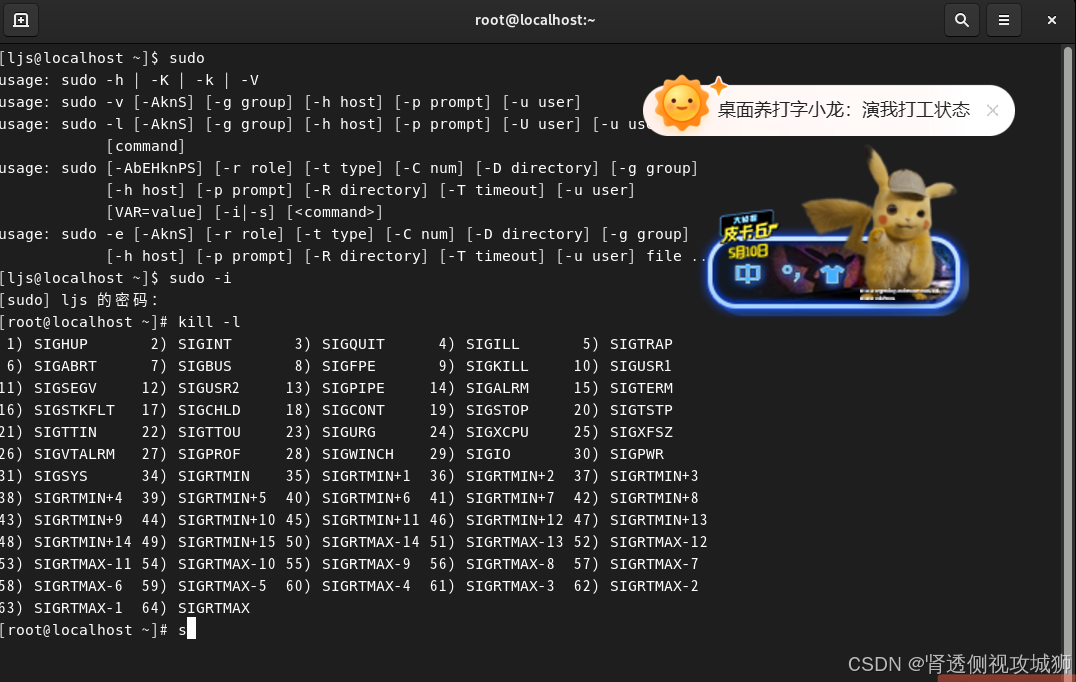Viewport: 1076px width, 682px height.
Task: Click signal entry SIGPROF
Action: 209,454
